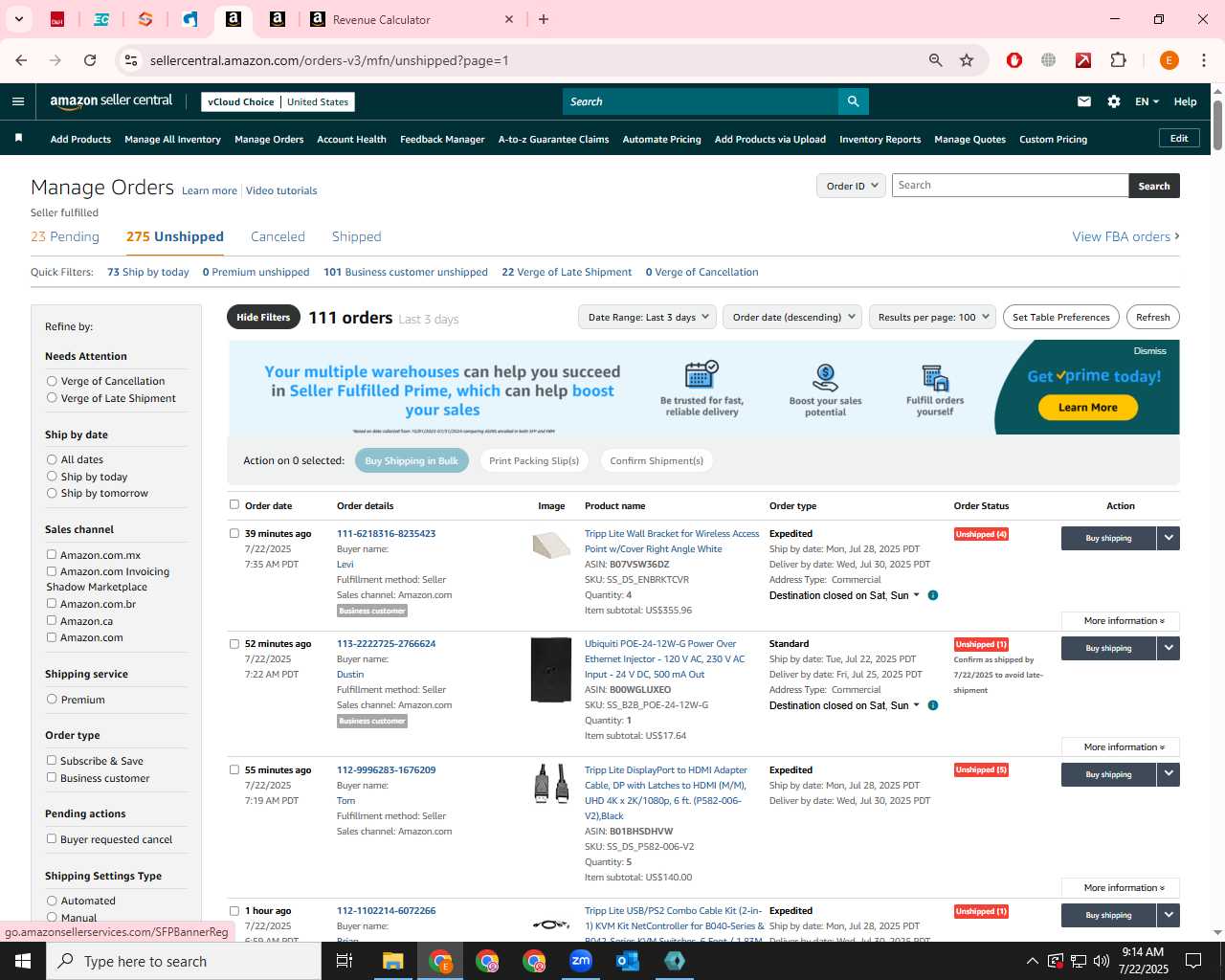Open the messages envelope icon
1225x980 pixels.
click(x=1084, y=101)
